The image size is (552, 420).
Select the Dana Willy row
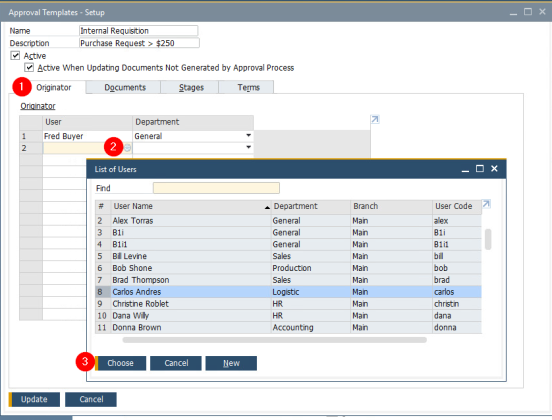click(288, 315)
